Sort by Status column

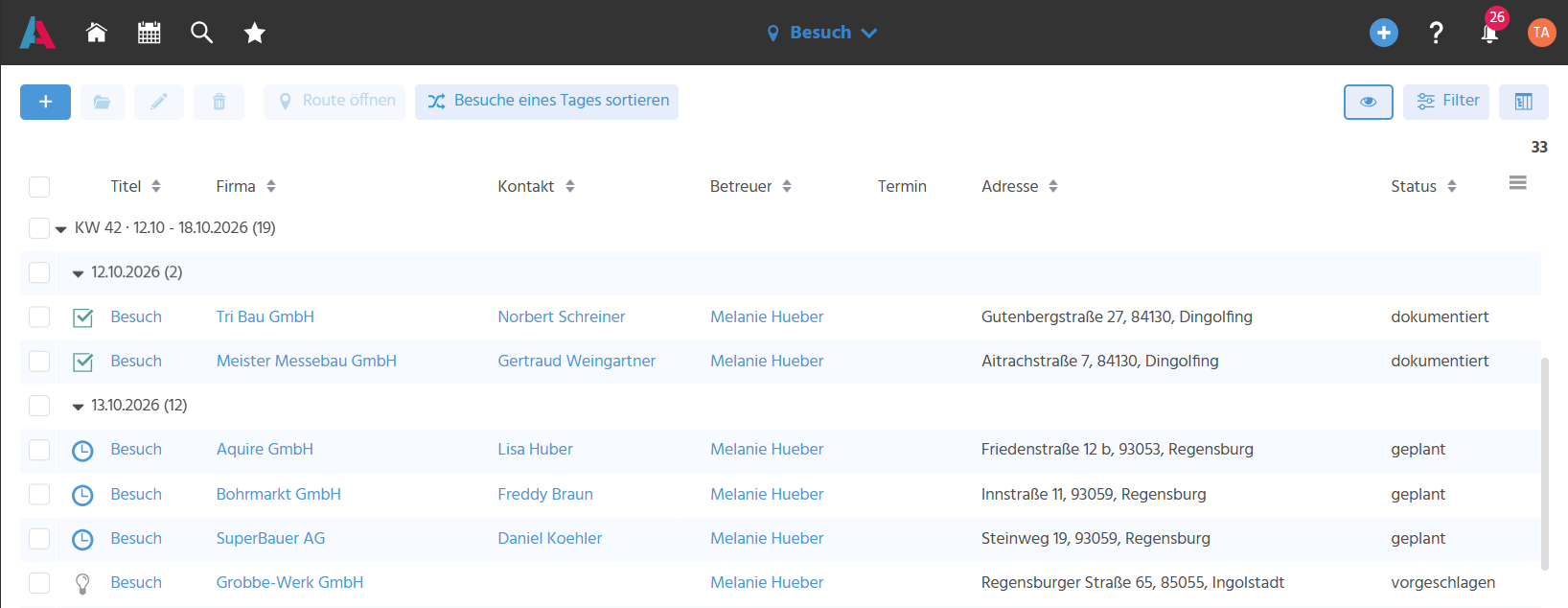pos(1452,186)
